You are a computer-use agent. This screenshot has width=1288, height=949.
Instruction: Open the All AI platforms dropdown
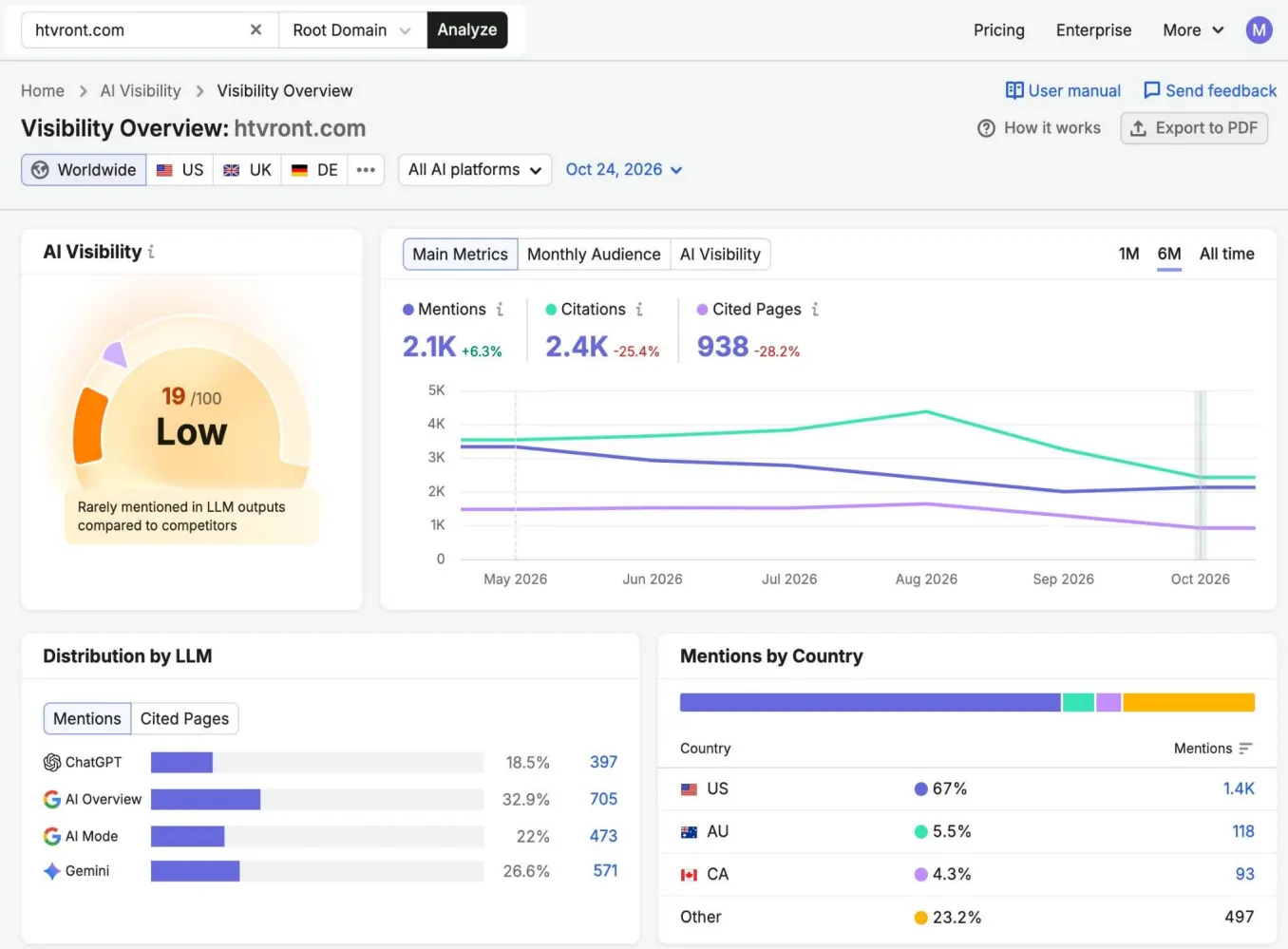coord(475,170)
